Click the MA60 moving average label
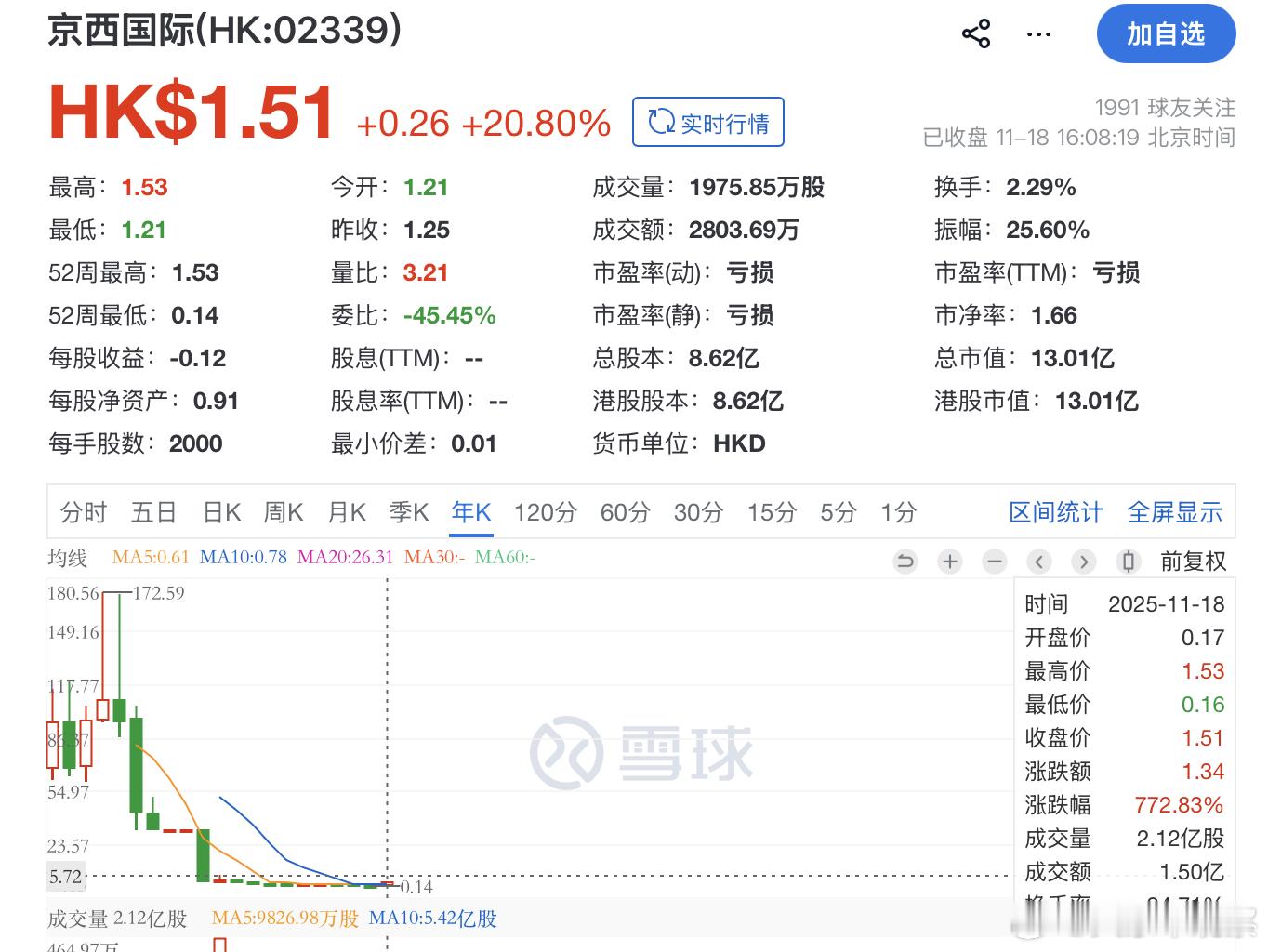 (505, 557)
